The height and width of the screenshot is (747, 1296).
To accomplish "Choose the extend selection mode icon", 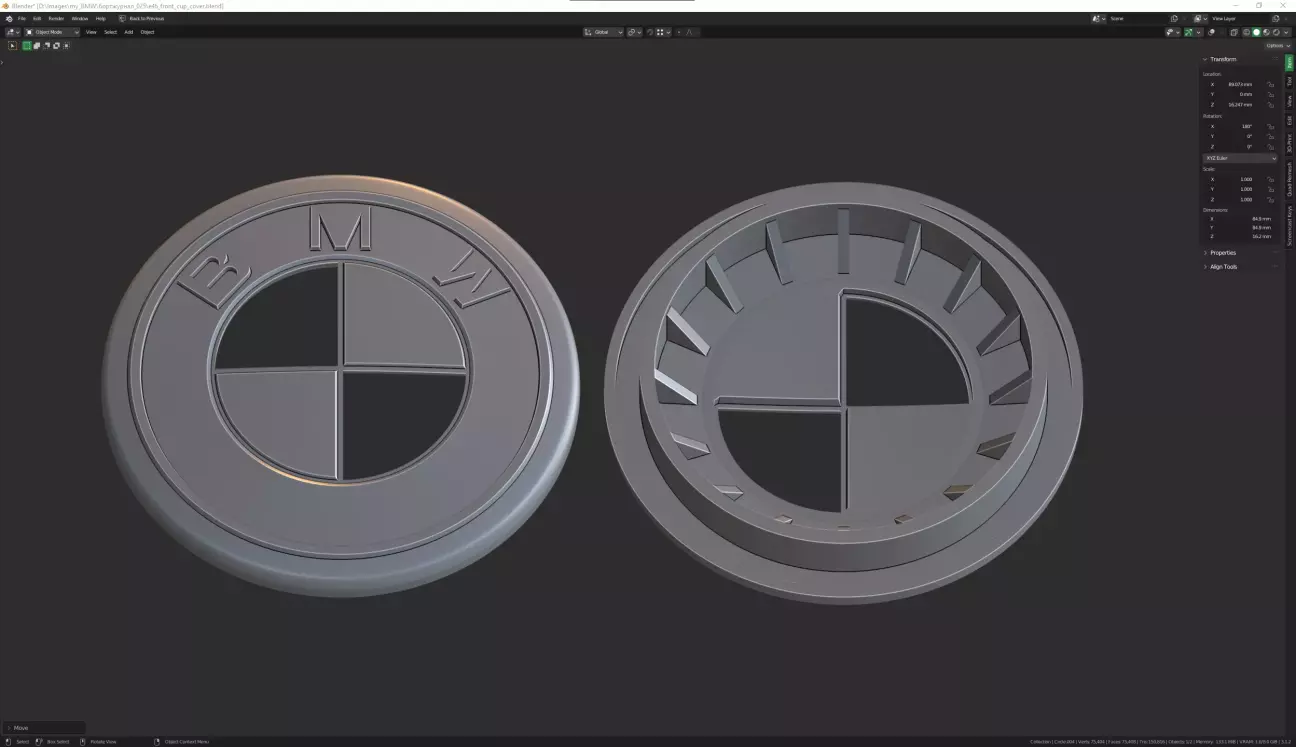I will pyautogui.click(x=37, y=46).
